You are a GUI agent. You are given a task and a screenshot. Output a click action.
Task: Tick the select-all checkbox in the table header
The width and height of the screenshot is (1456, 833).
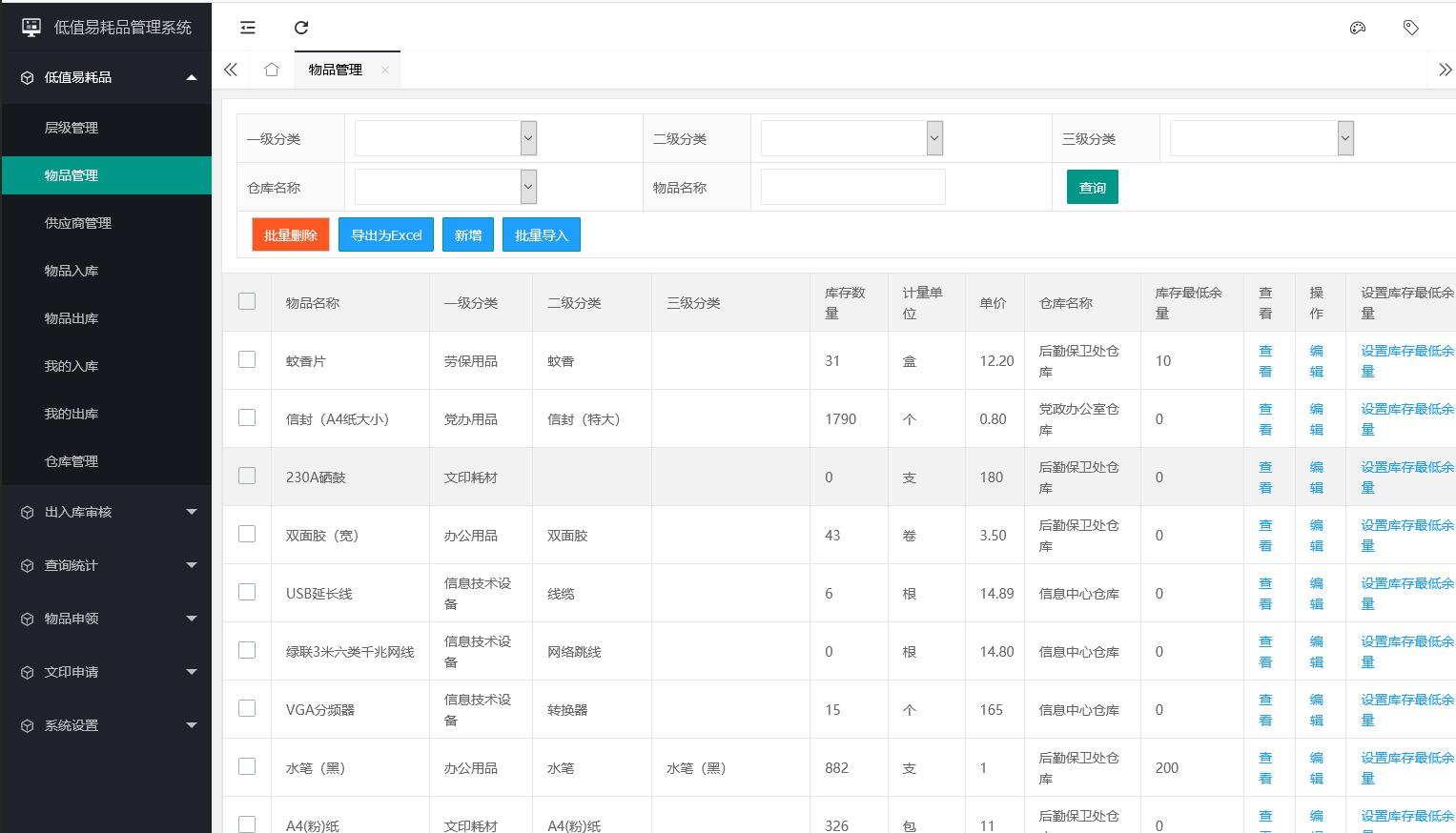click(247, 301)
